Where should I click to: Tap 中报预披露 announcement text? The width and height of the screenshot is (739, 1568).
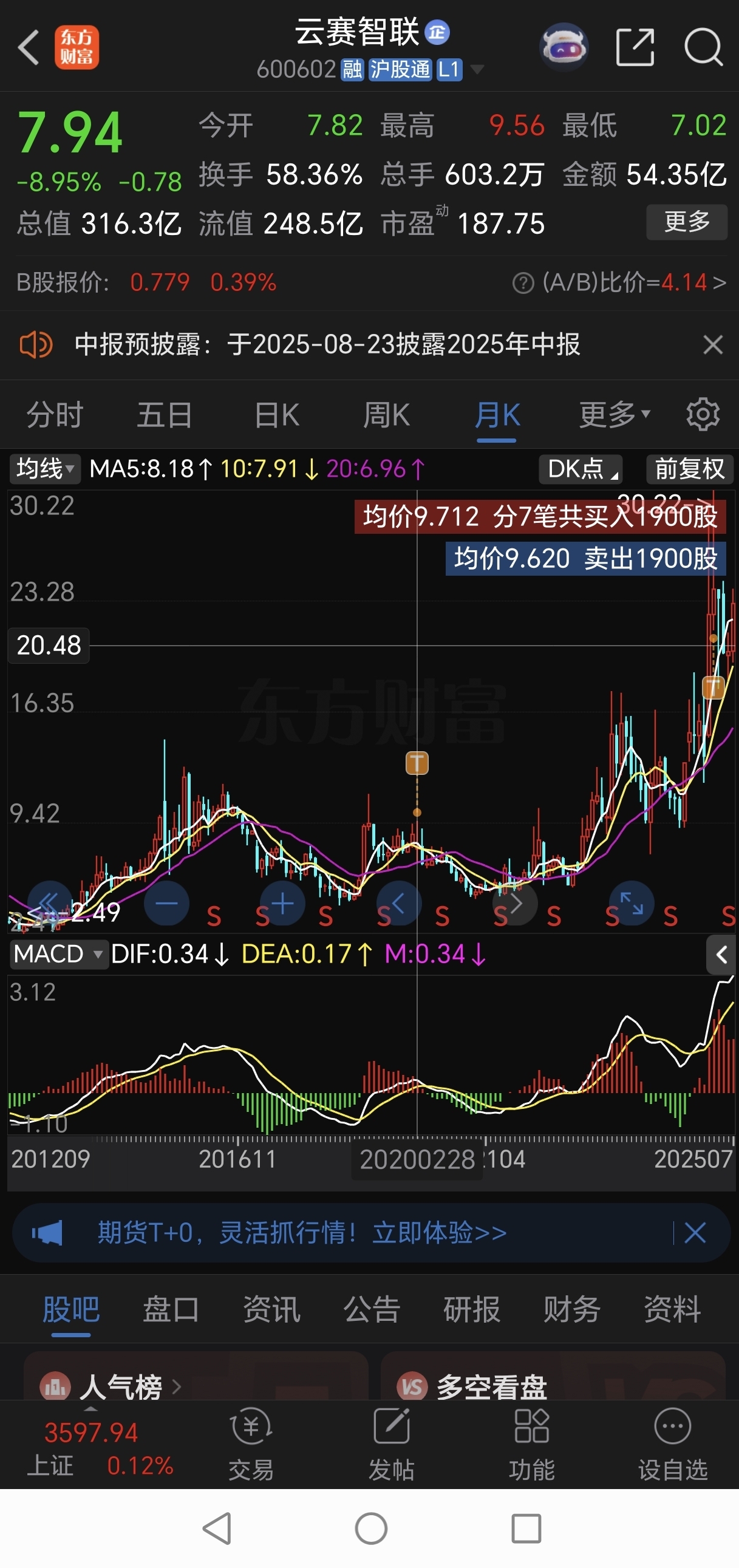click(327, 344)
